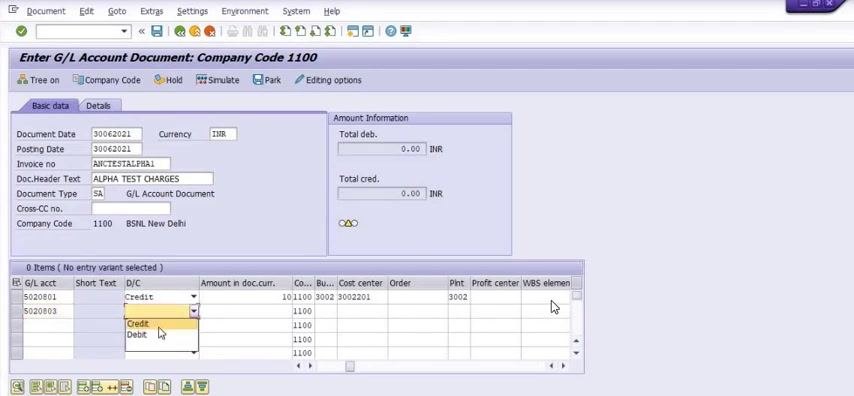Click the Currency field showing INR
Viewport: 854px width, 396px height.
(223, 134)
